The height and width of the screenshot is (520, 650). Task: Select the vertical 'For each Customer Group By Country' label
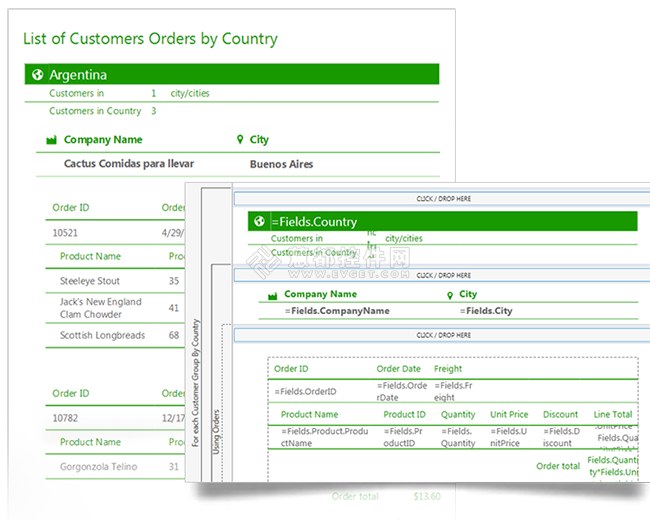[195, 382]
